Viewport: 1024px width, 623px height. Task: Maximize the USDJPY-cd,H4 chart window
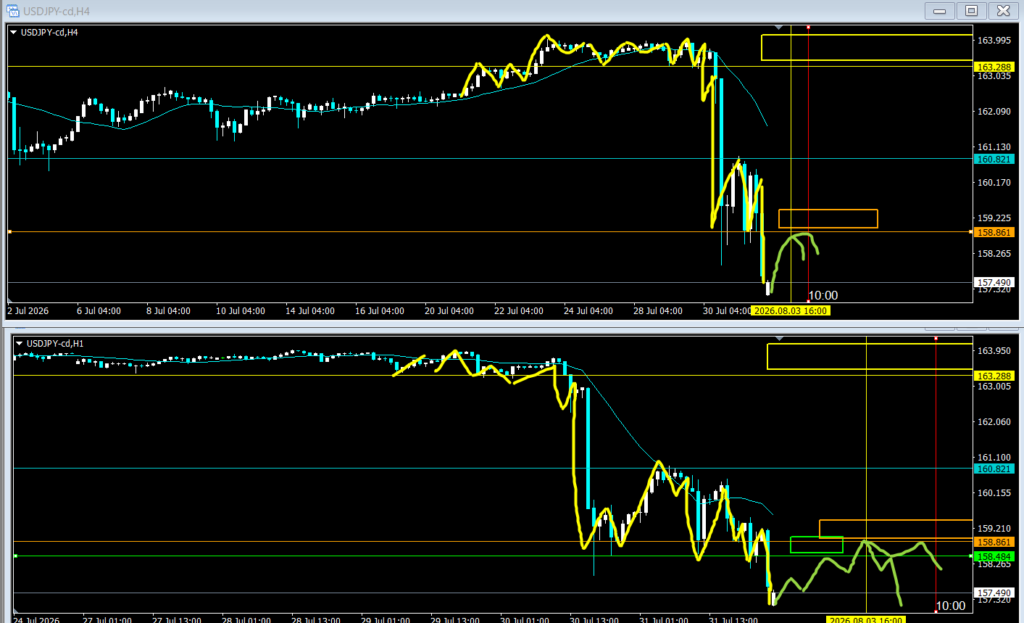pyautogui.click(x=971, y=10)
